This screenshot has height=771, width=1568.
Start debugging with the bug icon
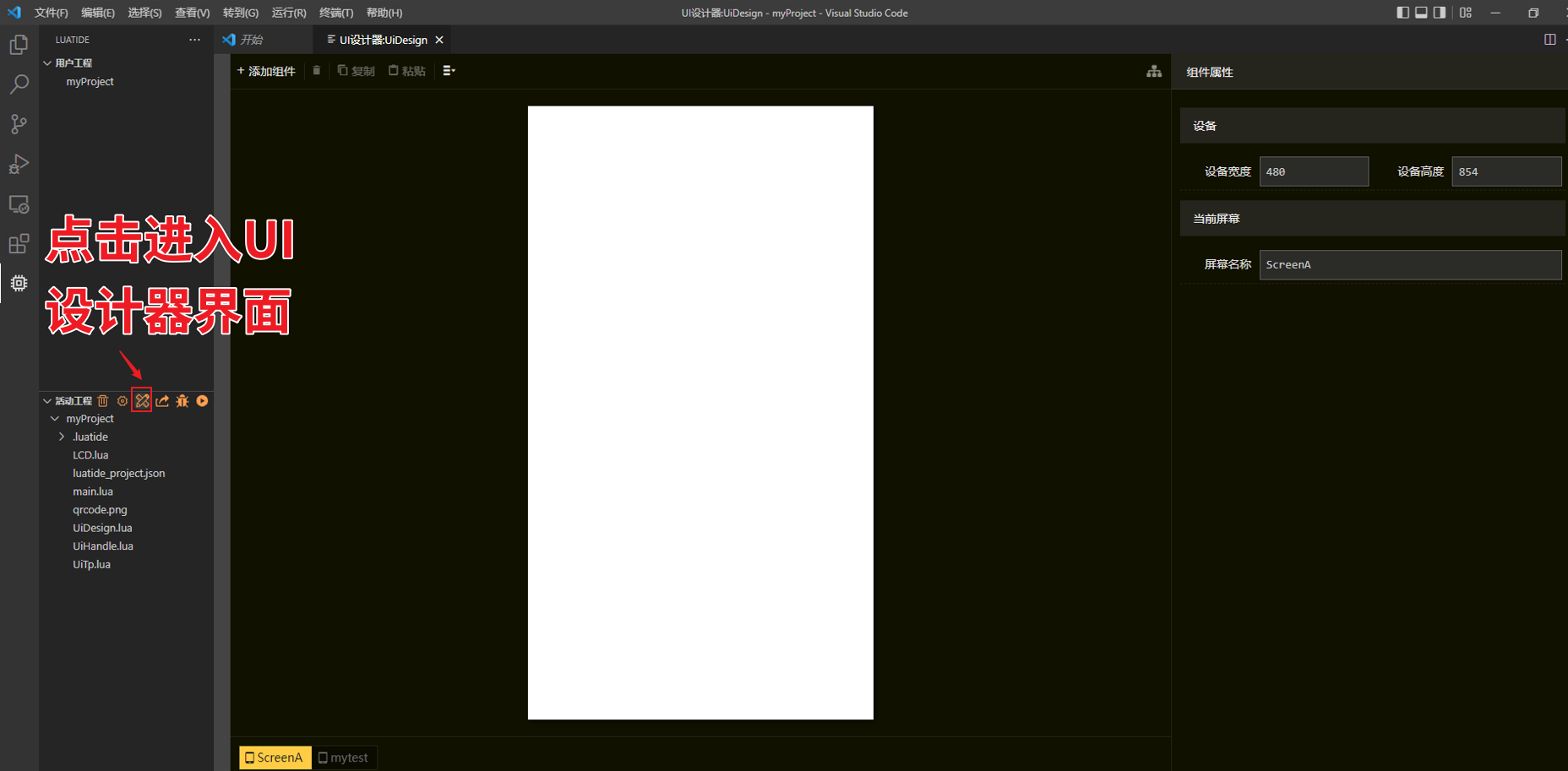[x=182, y=400]
